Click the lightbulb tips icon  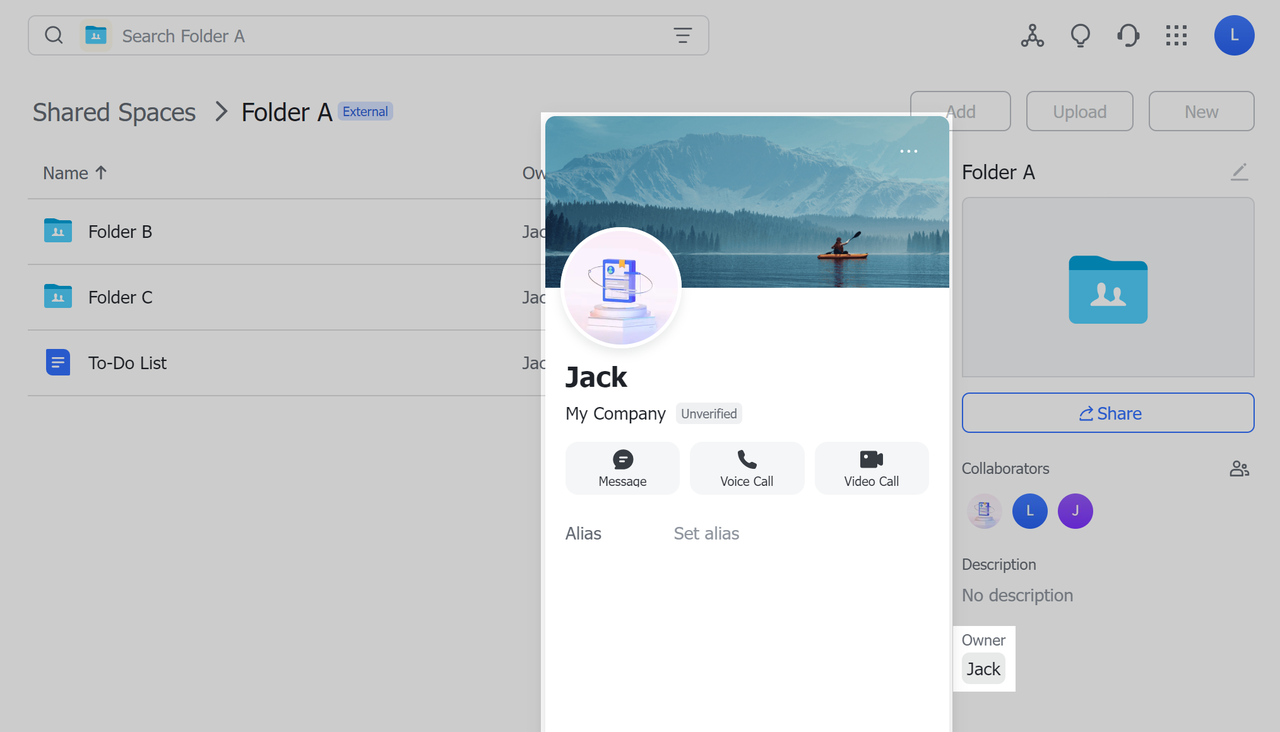tap(1080, 36)
